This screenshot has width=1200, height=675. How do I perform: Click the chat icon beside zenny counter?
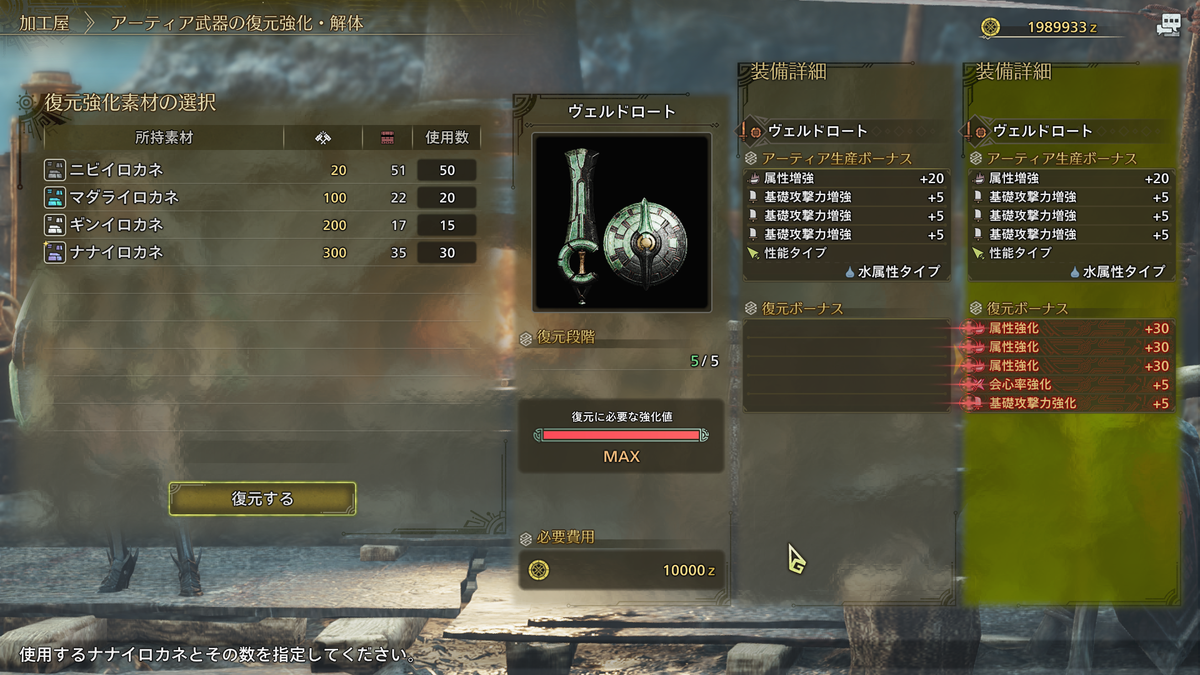(1168, 26)
